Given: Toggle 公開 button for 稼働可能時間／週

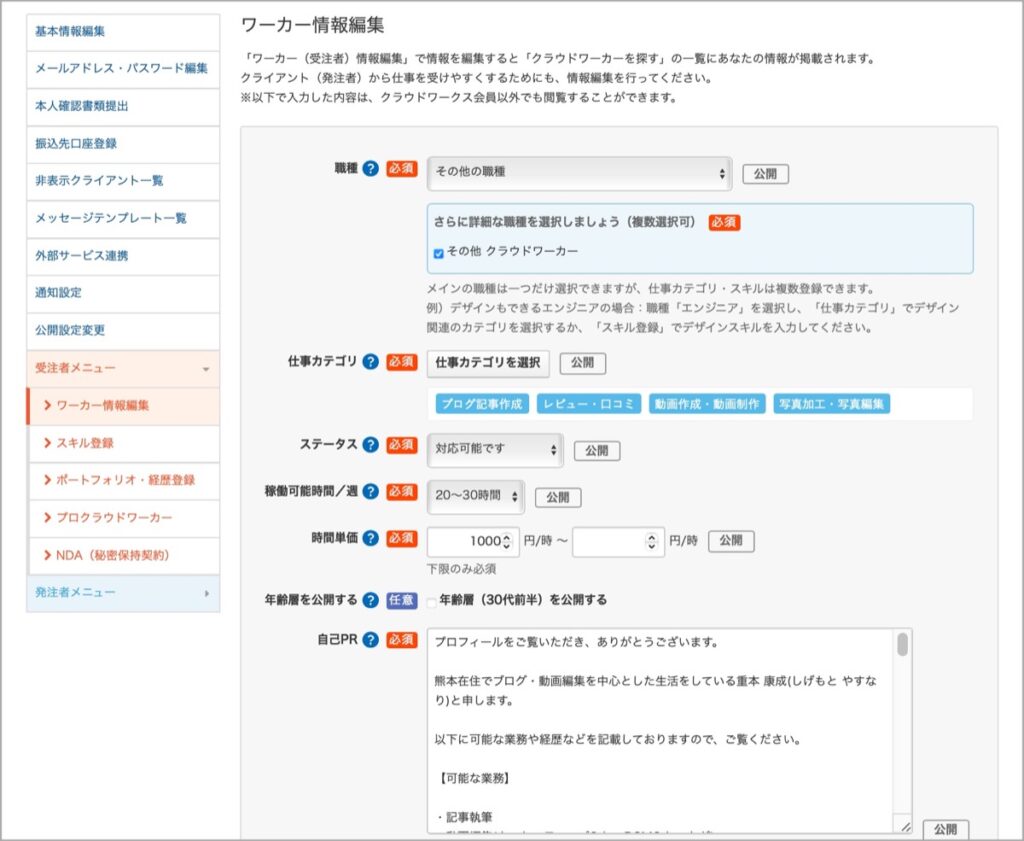Looking at the screenshot, I should coord(558,498).
